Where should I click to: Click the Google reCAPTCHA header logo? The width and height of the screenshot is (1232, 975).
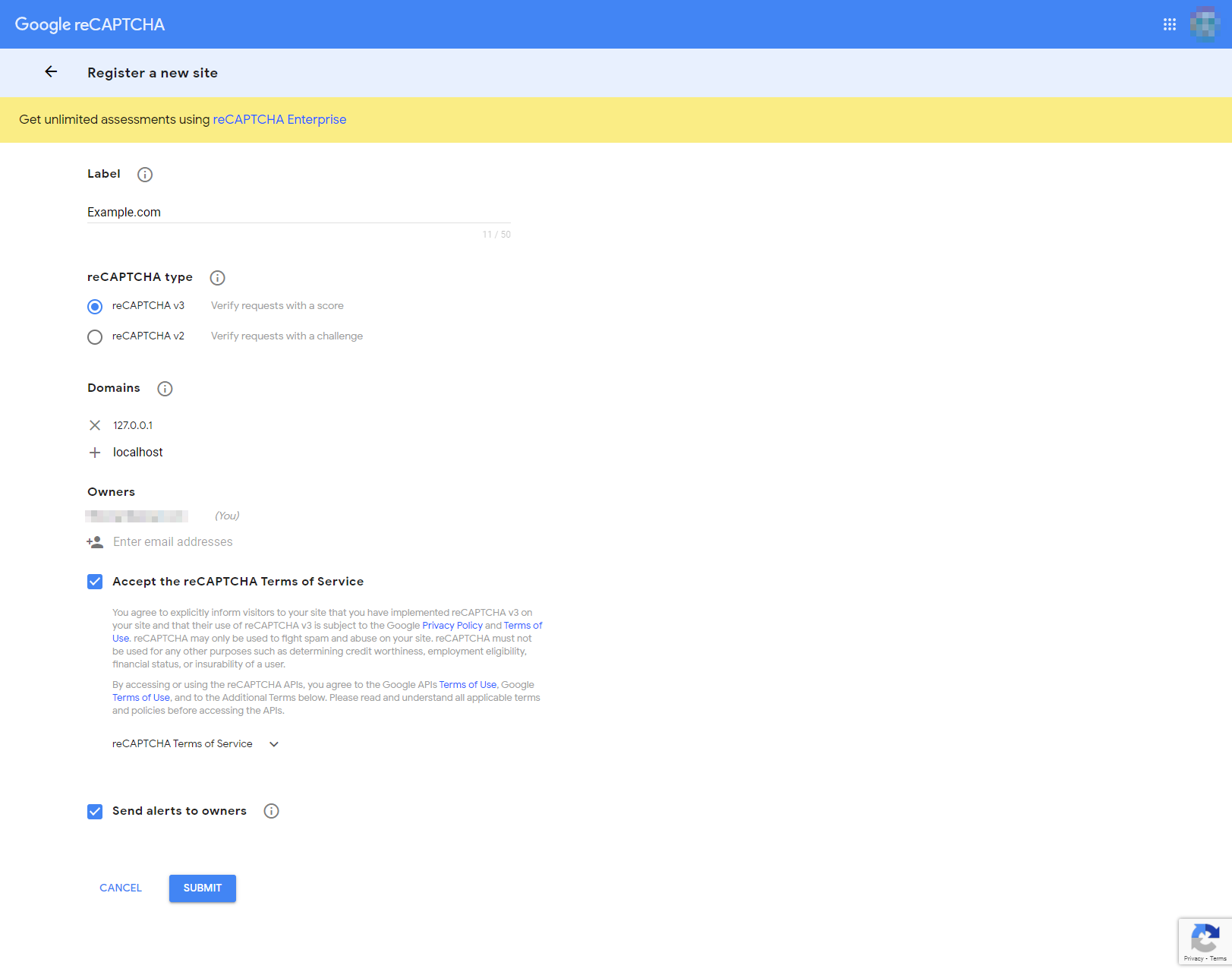(x=90, y=24)
